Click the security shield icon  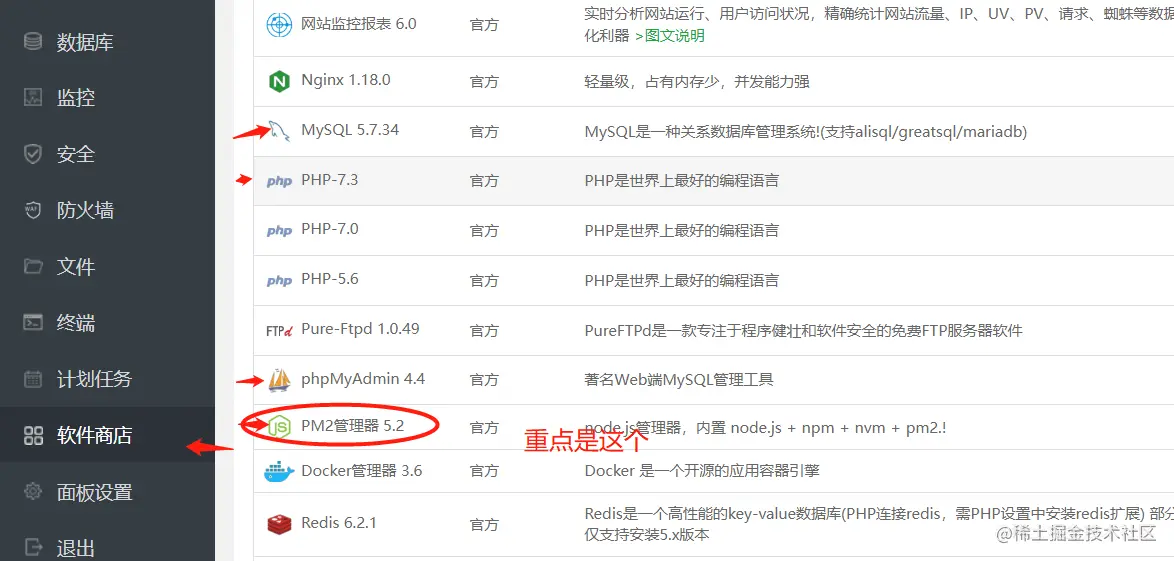pyautogui.click(x=33, y=154)
